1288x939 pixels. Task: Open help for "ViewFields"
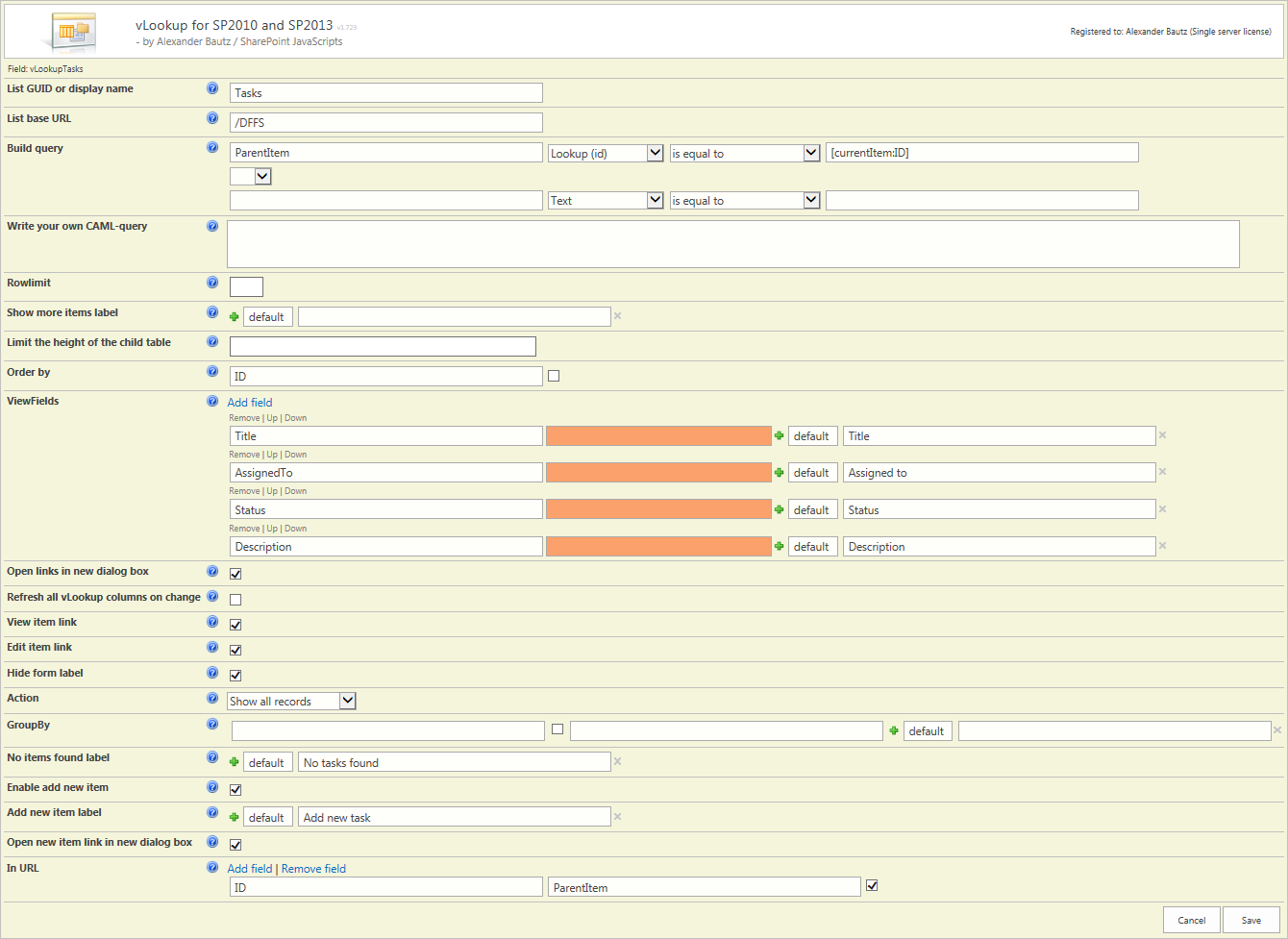[212, 401]
